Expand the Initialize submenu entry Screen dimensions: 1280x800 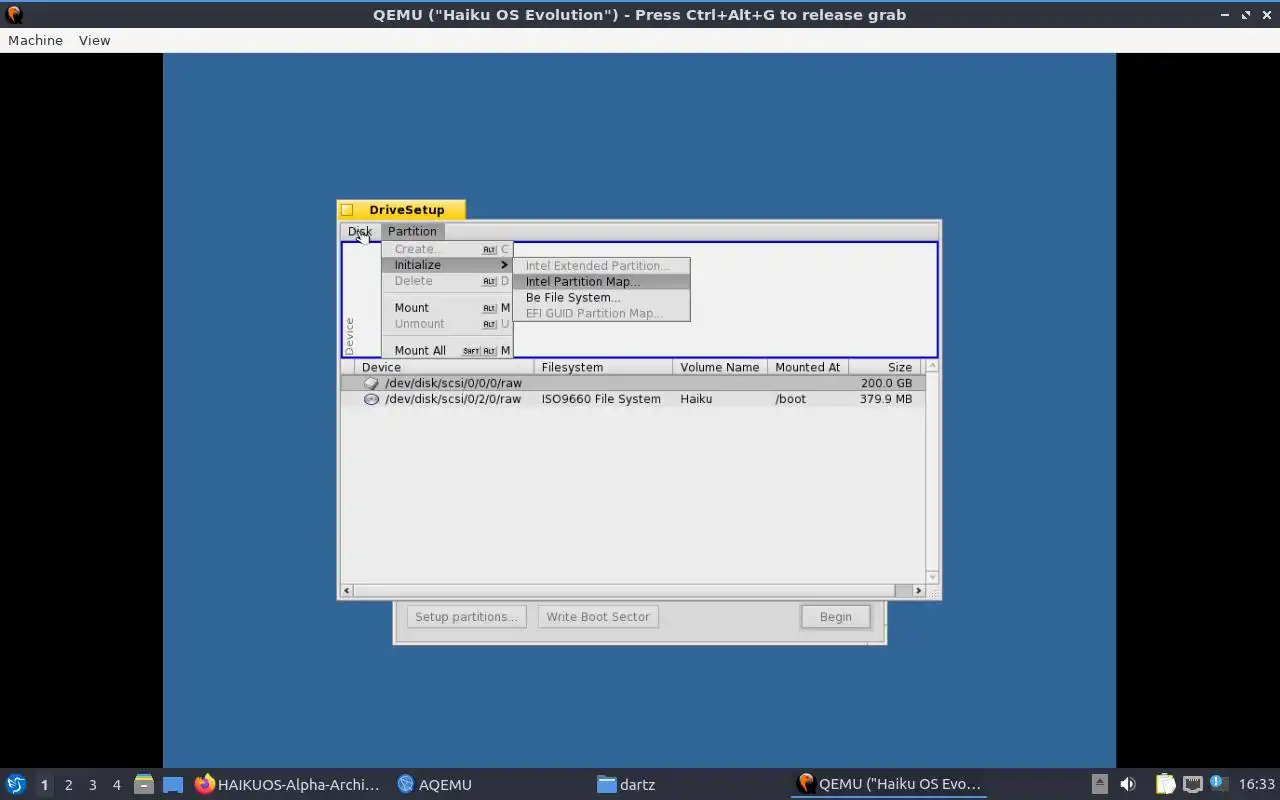447,265
